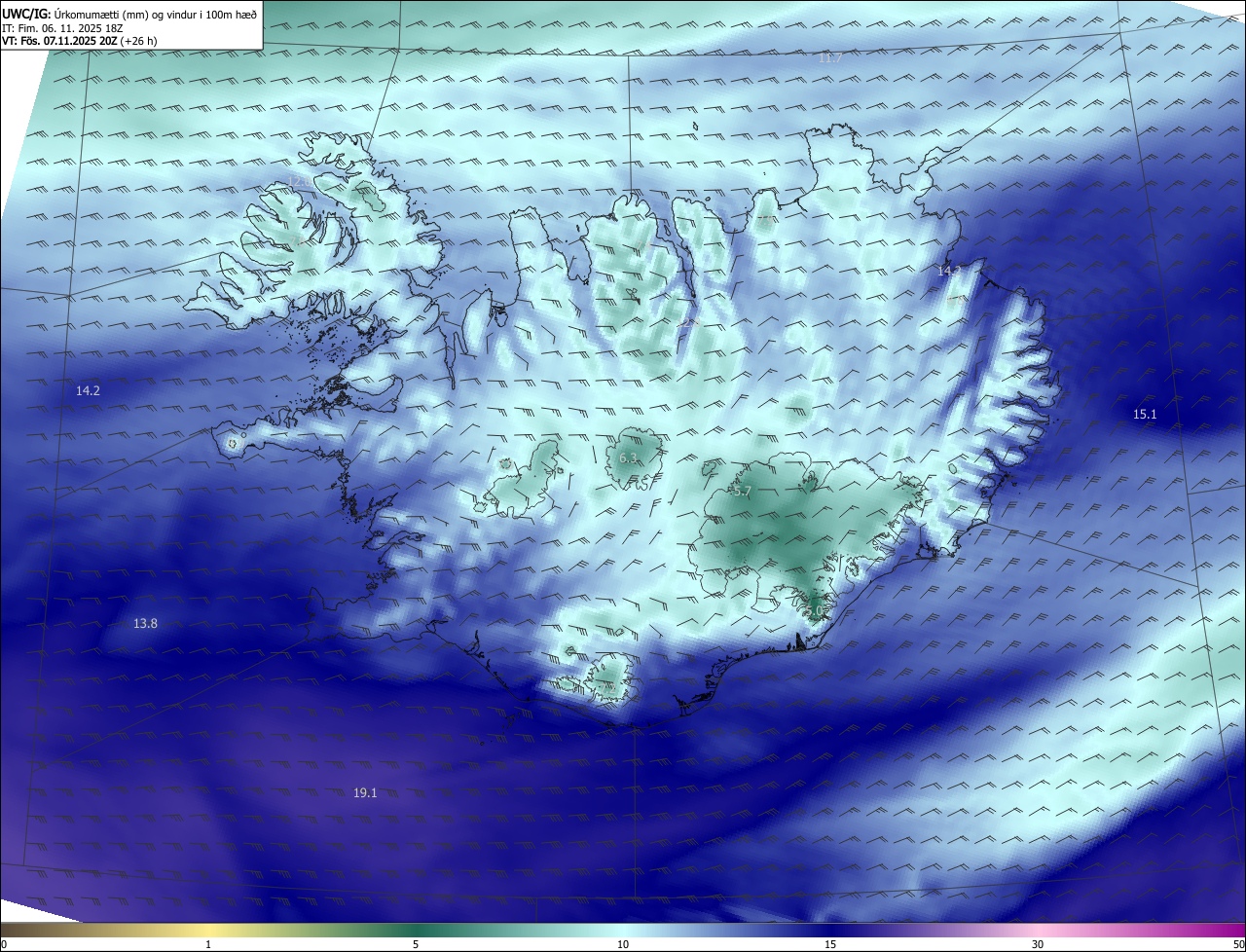Image resolution: width=1246 pixels, height=952 pixels.
Task: Click the 30 tick on the color scale
Action: tap(1038, 944)
